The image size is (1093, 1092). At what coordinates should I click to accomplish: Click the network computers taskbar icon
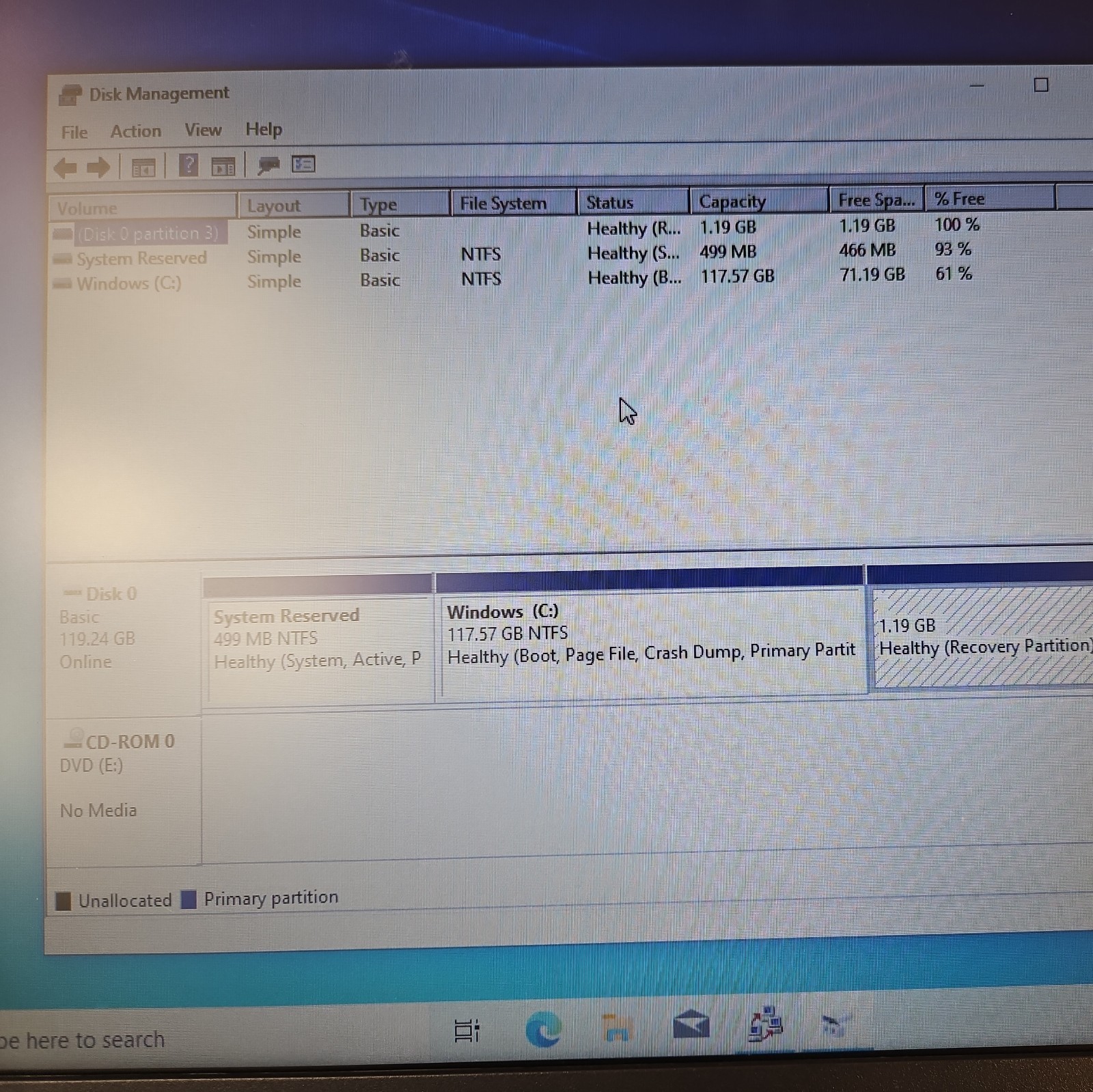click(x=765, y=1023)
